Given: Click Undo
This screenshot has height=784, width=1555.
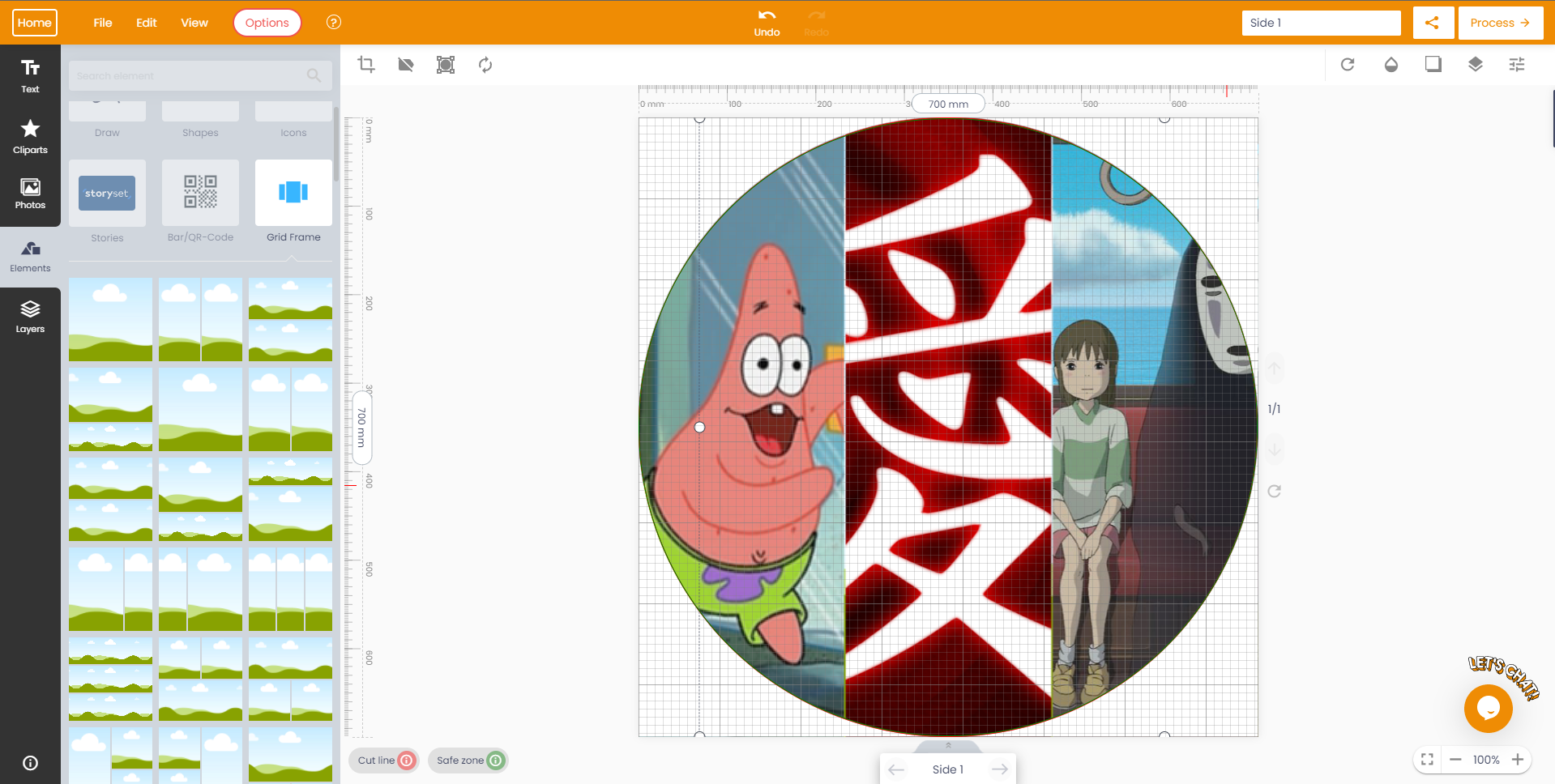Looking at the screenshot, I should (x=767, y=23).
